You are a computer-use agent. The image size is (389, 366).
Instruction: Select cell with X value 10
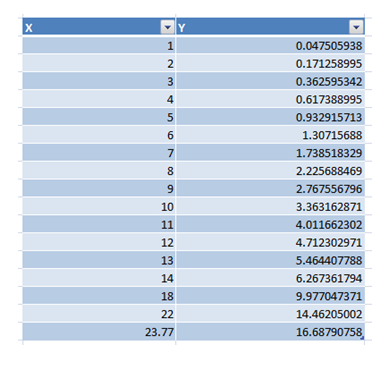[99, 206]
